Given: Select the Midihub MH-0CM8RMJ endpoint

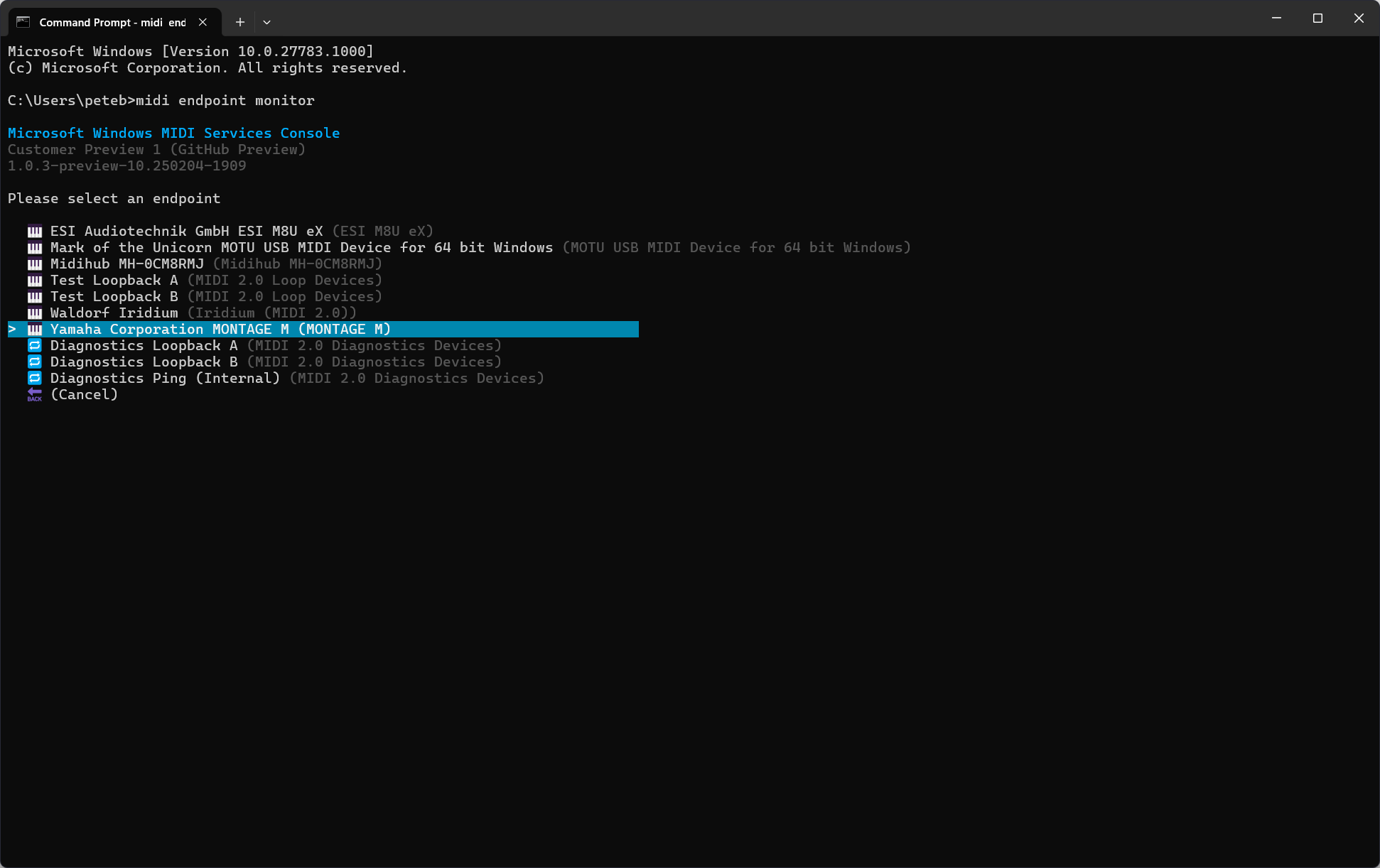Looking at the screenshot, I should click(216, 264).
